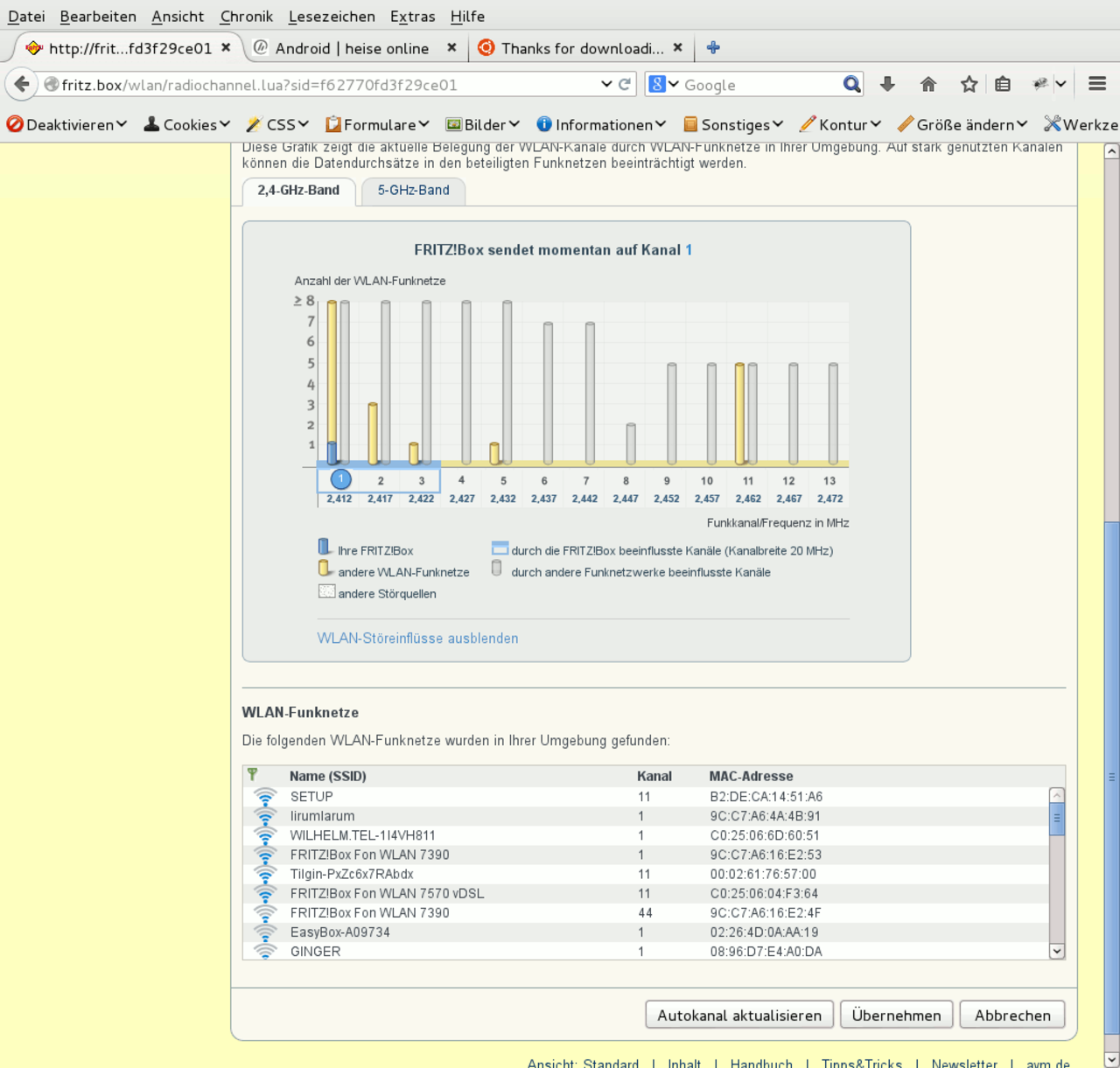Open the Inhalt footer link

tap(684, 1063)
